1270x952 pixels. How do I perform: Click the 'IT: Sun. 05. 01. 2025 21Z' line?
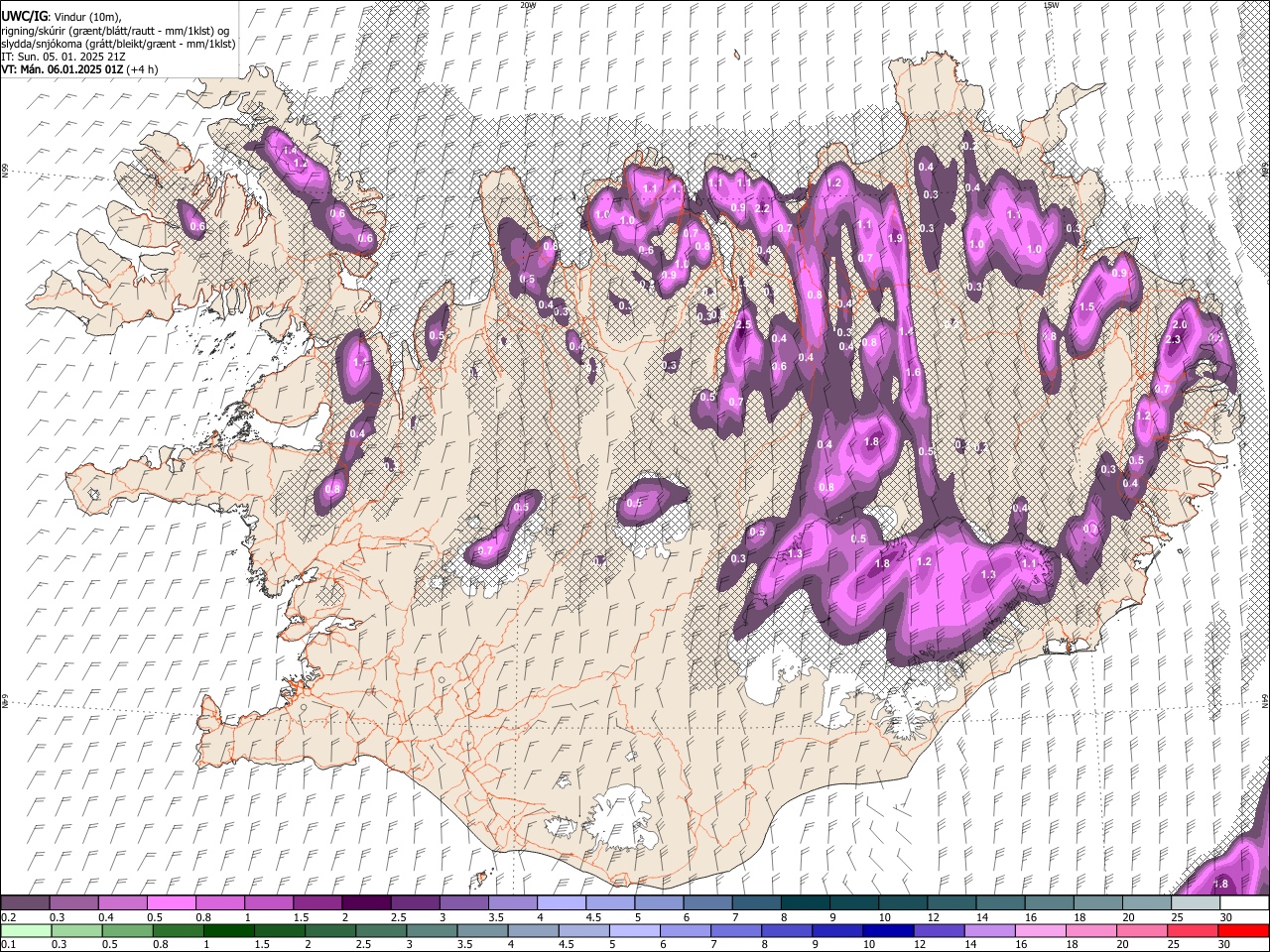pos(63,57)
